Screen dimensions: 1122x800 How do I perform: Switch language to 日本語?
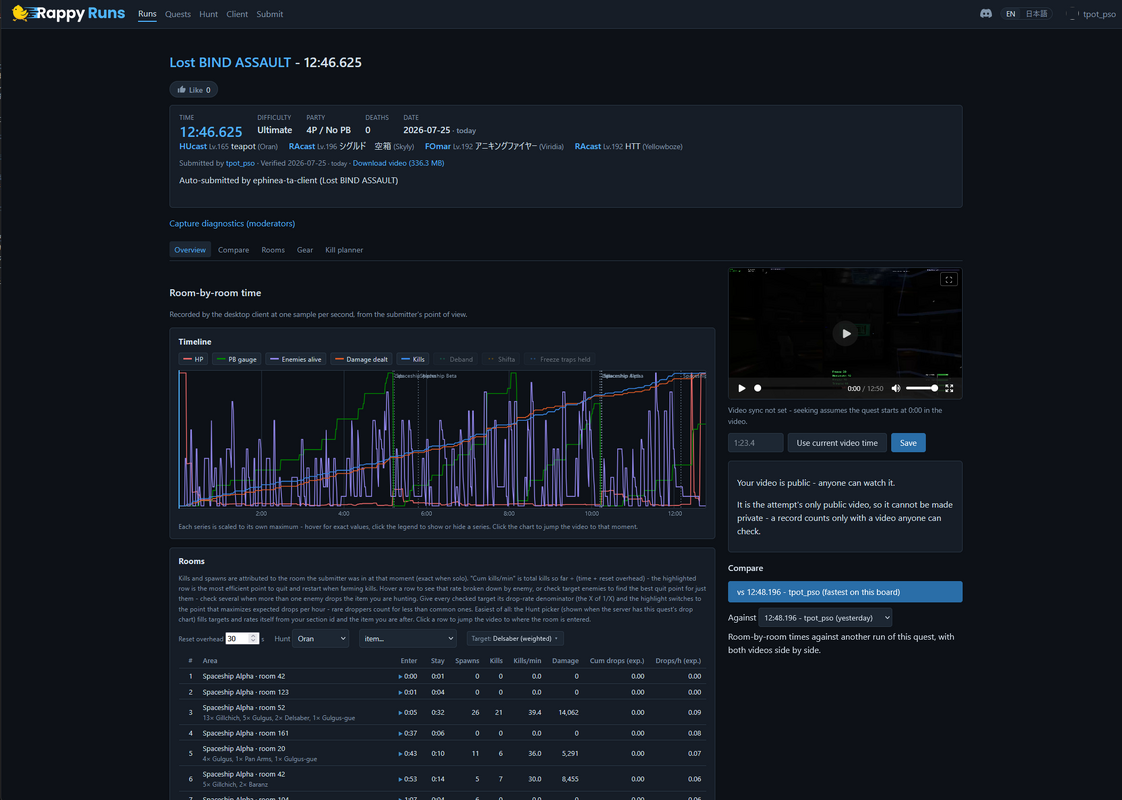click(x=1036, y=14)
